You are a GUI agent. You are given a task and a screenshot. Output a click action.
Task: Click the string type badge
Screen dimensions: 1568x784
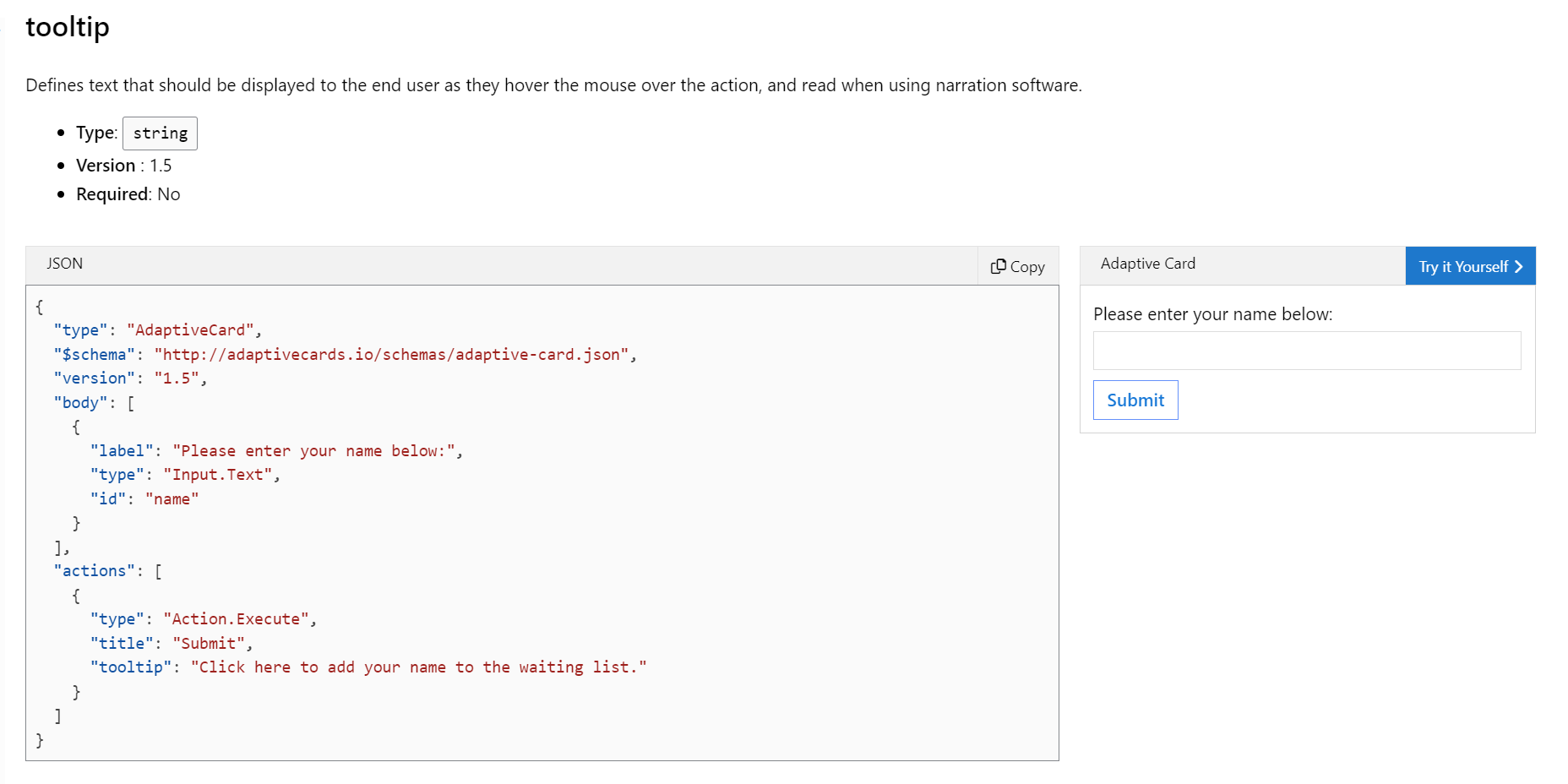pyautogui.click(x=161, y=133)
